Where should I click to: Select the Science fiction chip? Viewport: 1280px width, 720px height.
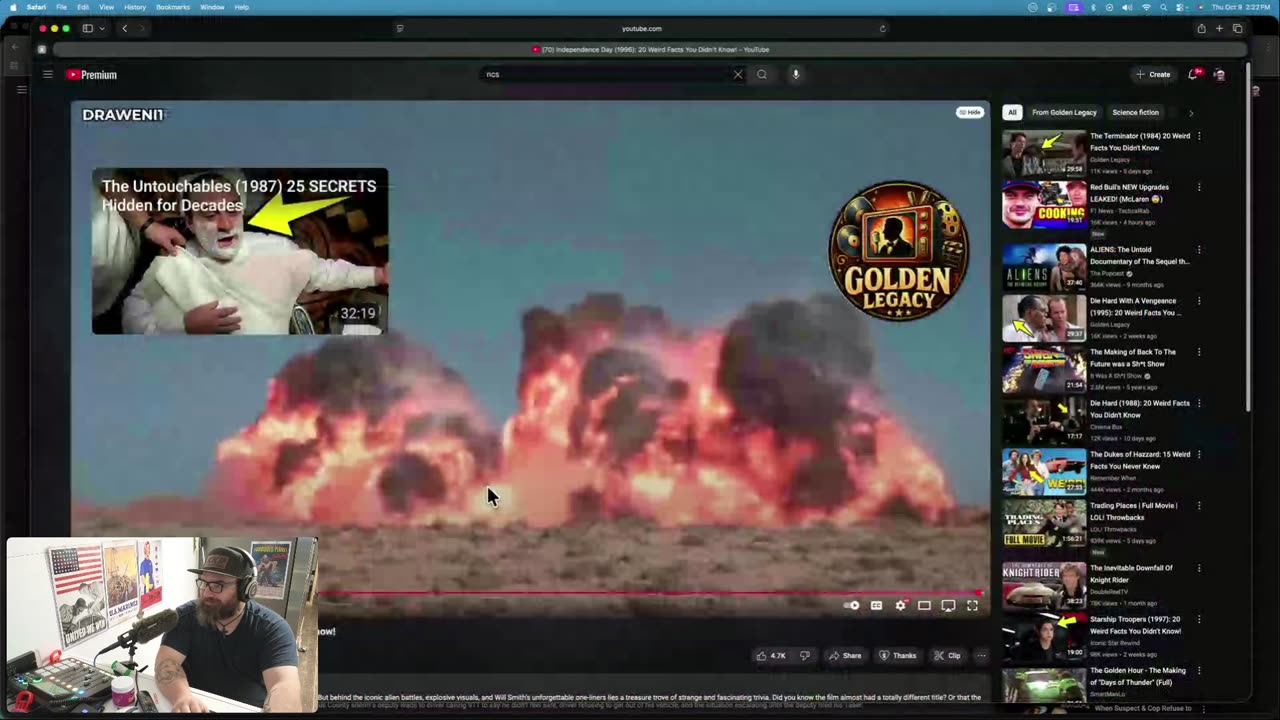coord(1135,112)
